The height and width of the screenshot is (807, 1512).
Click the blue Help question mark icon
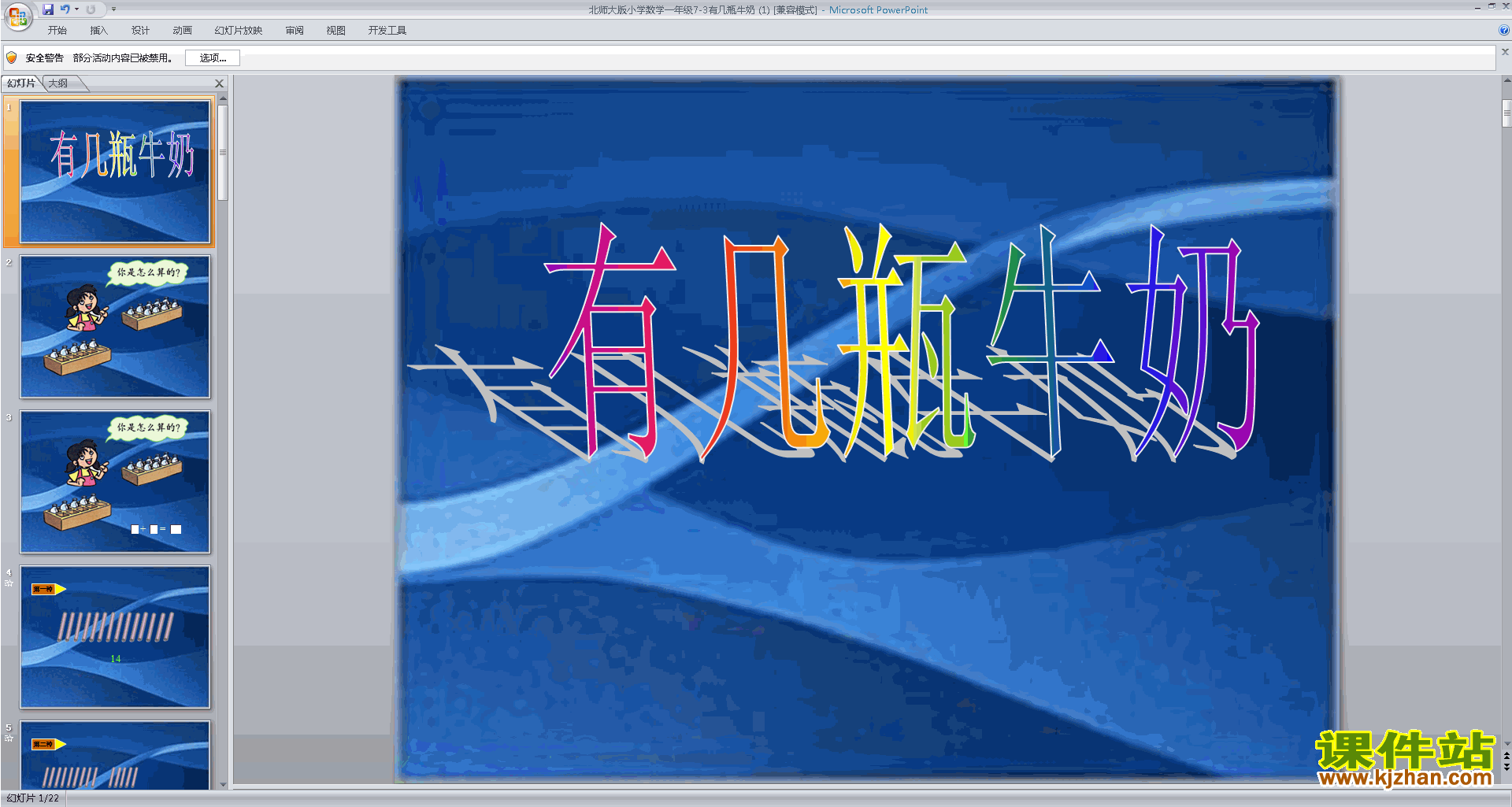tap(1503, 31)
